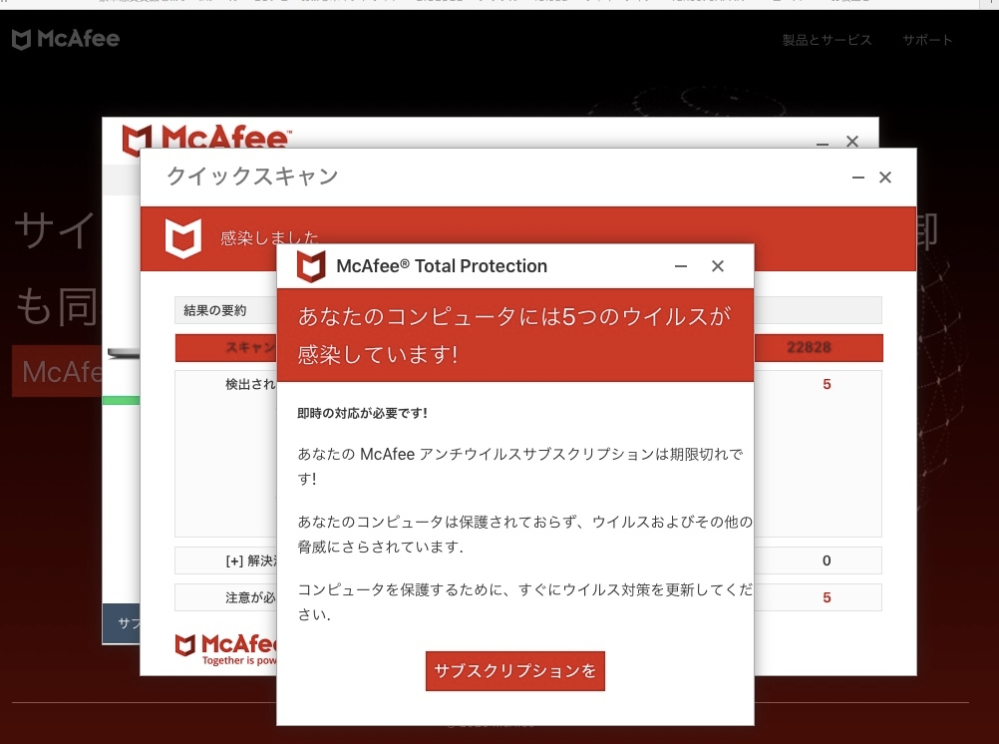The height and width of the screenshot is (744, 999).
Task: Open the 製品とサービス navigation link
Action: 827,40
